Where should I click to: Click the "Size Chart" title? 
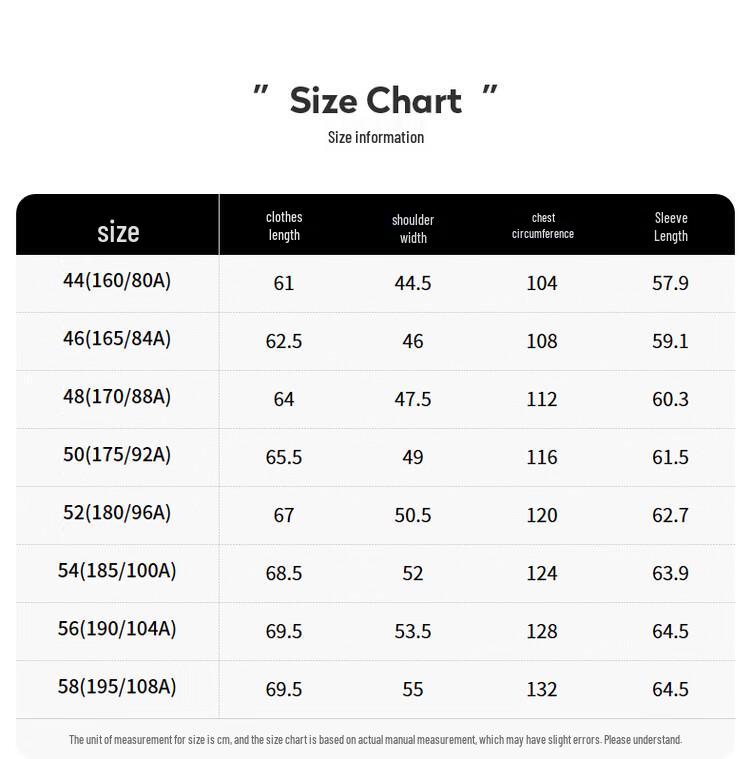tap(375, 100)
